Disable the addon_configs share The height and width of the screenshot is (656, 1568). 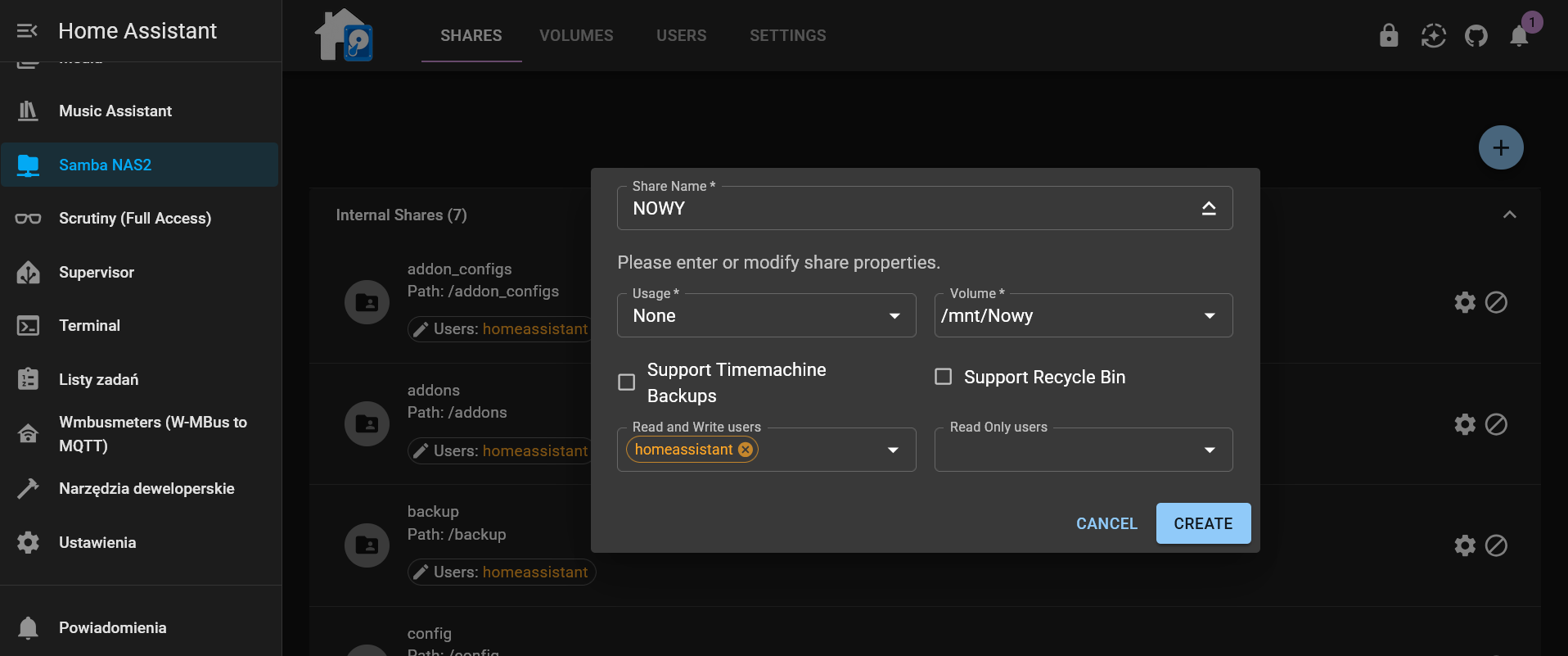(x=1496, y=302)
